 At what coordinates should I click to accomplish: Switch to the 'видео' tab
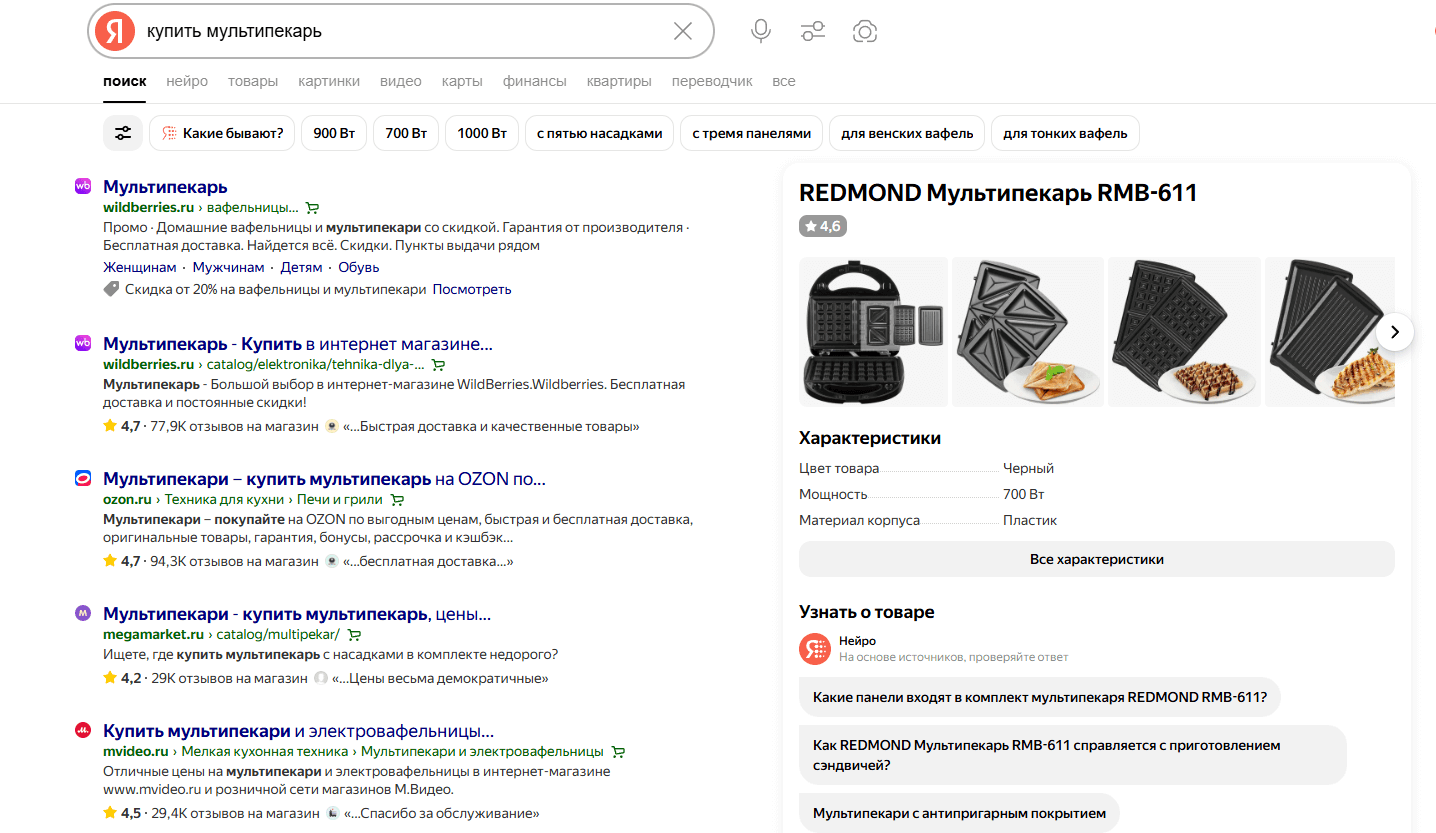click(401, 81)
